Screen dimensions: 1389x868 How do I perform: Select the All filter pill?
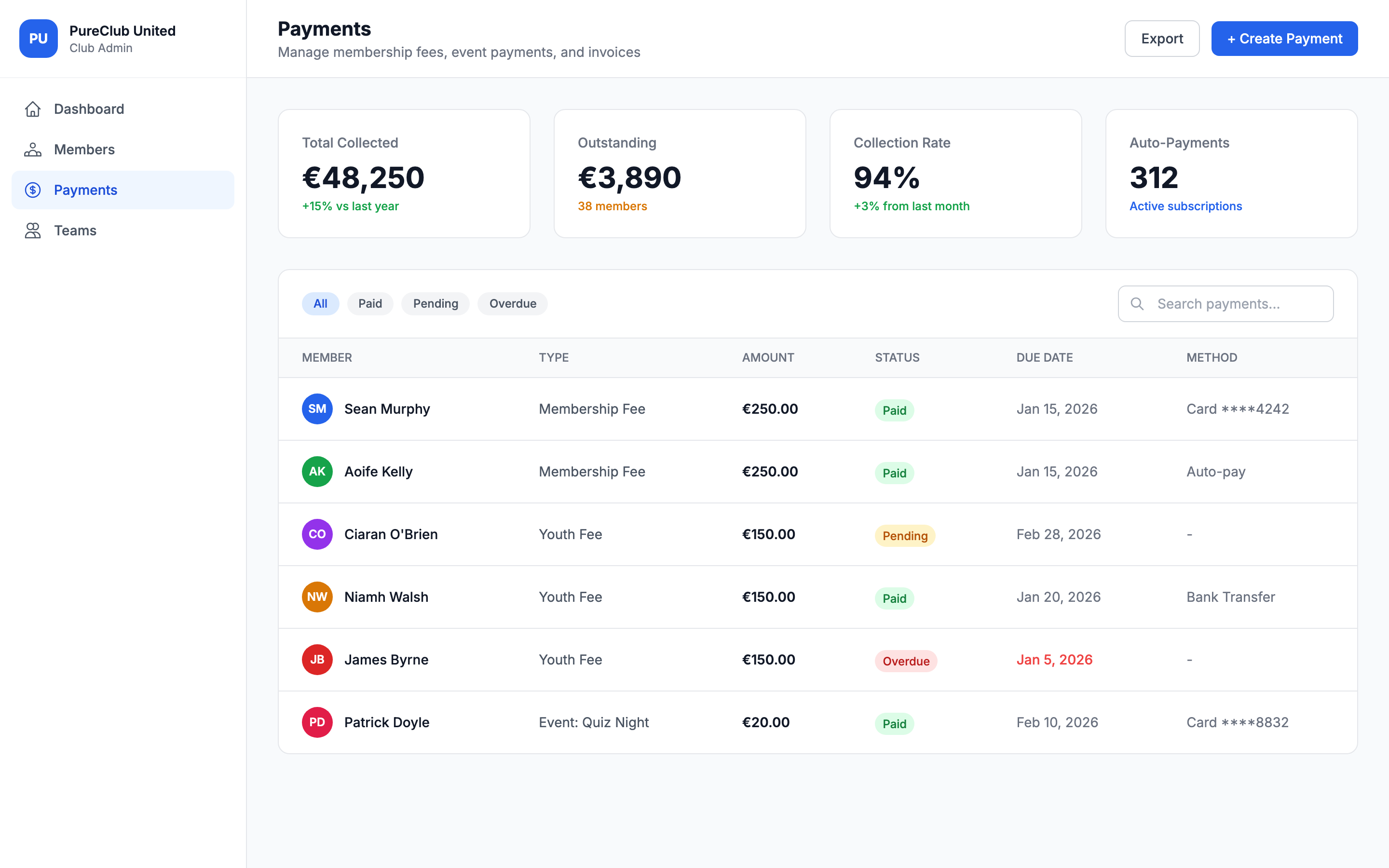pyautogui.click(x=320, y=303)
